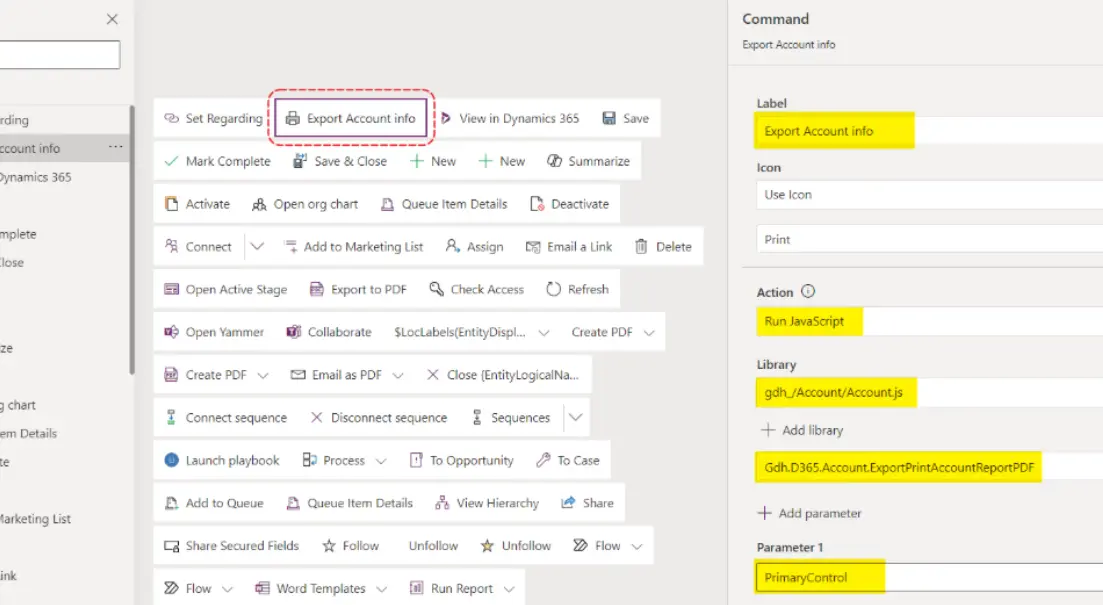Click the Open Yammer icon

point(171,332)
